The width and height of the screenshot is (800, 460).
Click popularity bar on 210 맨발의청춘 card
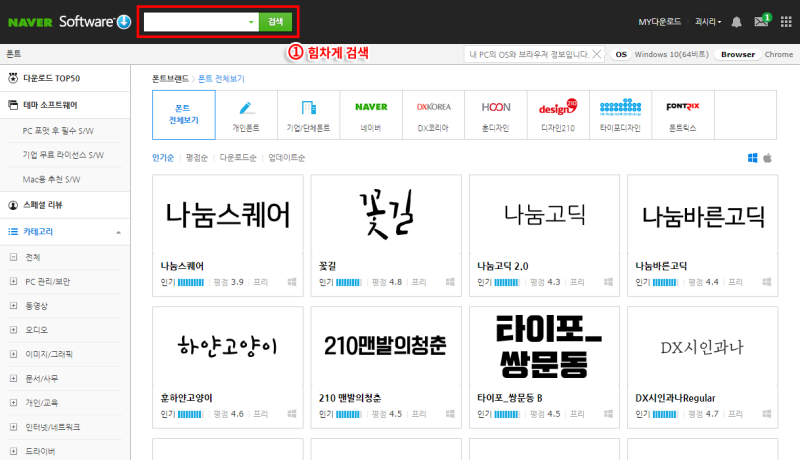(349, 414)
